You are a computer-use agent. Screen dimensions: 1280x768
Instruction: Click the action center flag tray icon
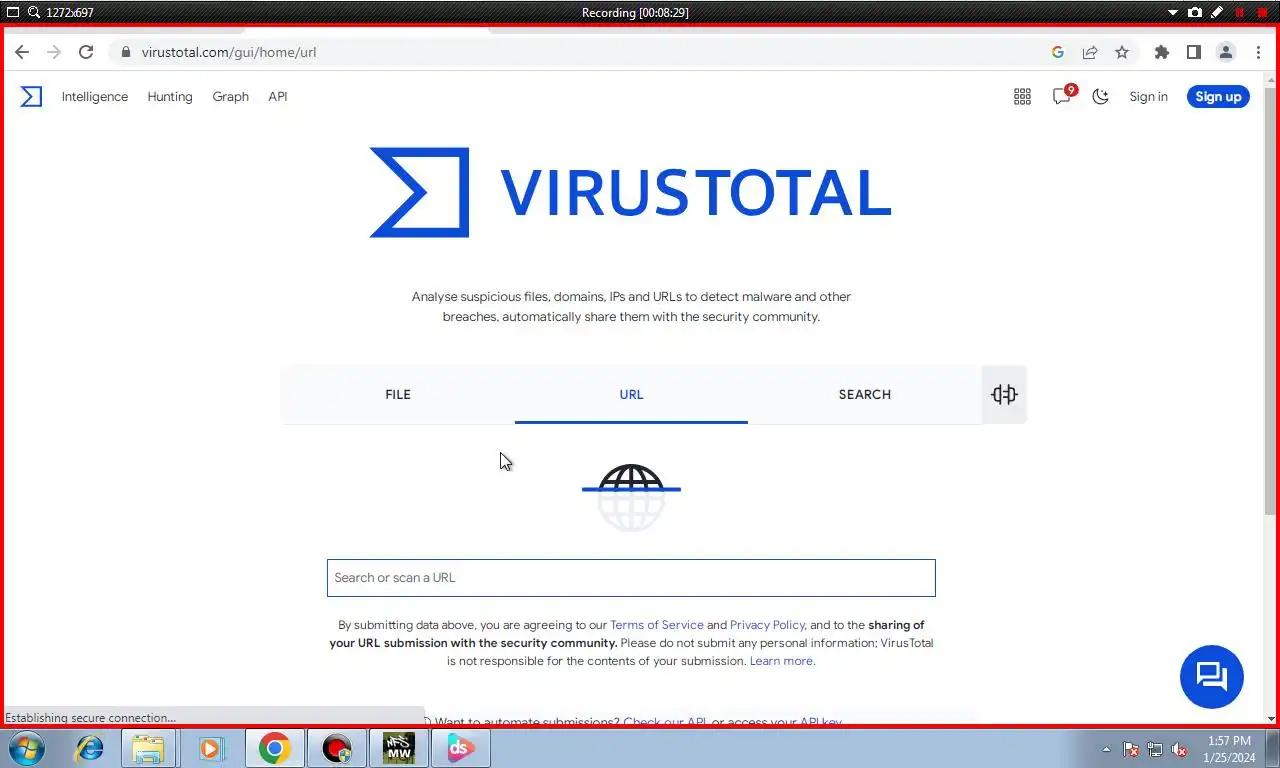coord(1131,749)
